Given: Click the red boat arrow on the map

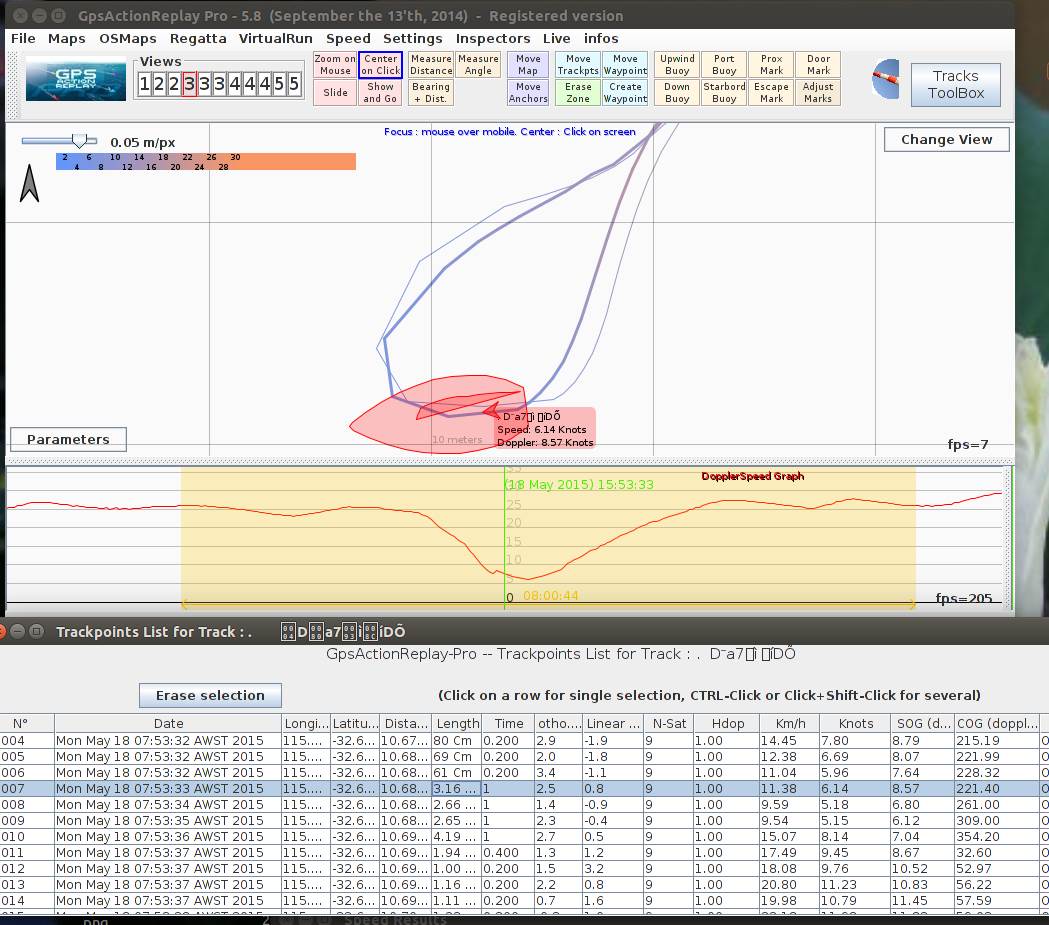Looking at the screenshot, I should tap(491, 408).
